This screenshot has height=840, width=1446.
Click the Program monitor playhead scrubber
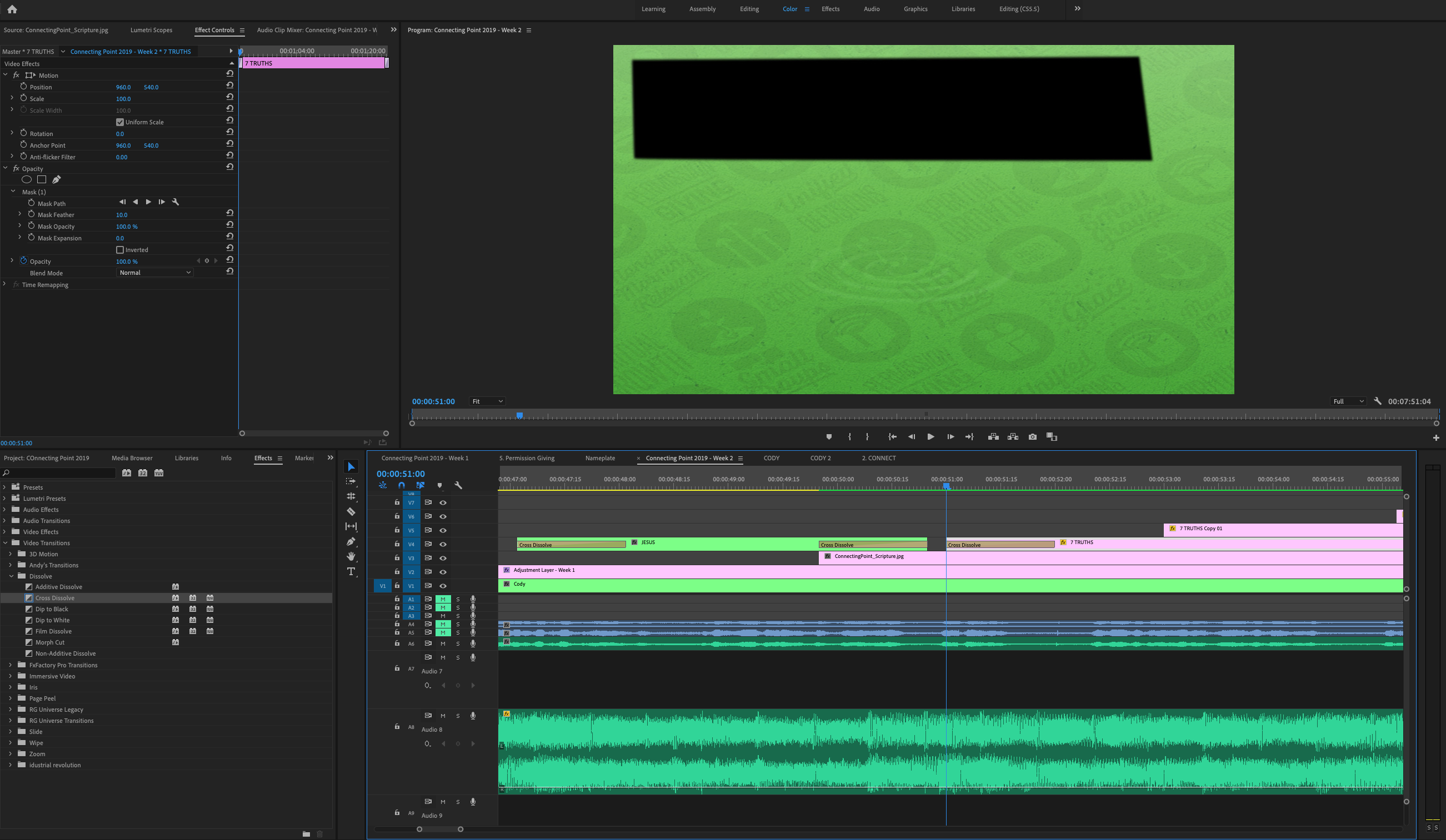click(x=519, y=415)
